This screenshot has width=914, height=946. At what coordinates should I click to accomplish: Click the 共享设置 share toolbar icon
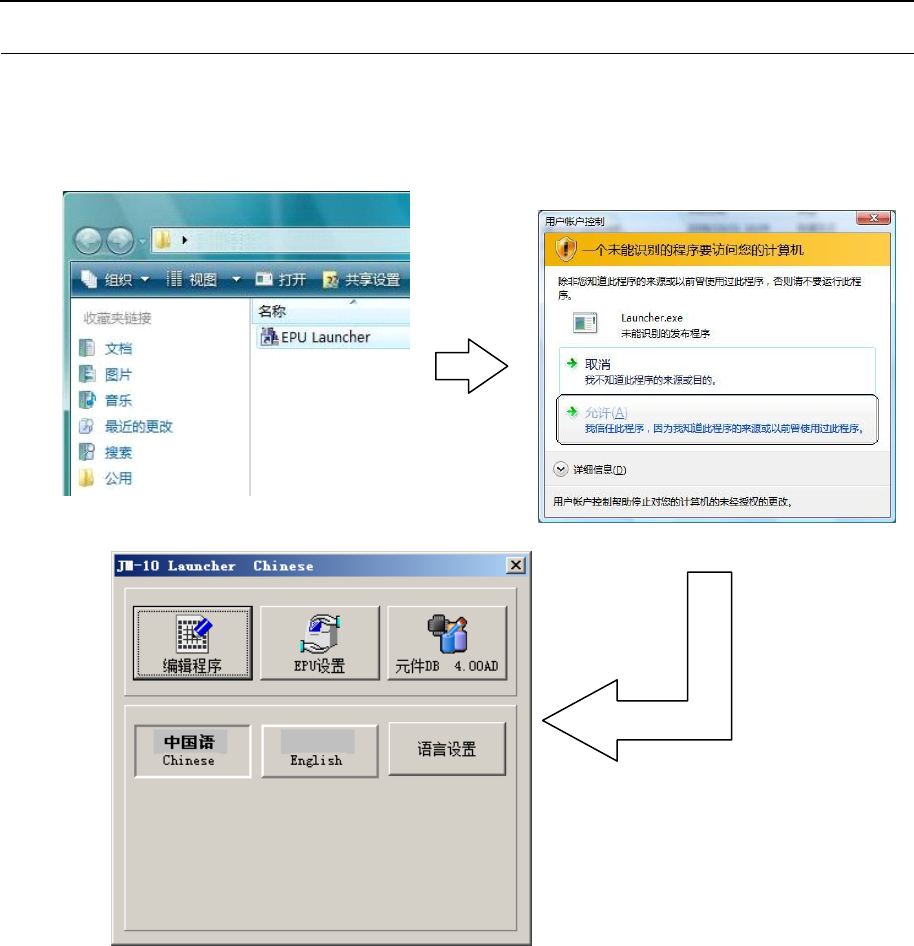tap(331, 279)
